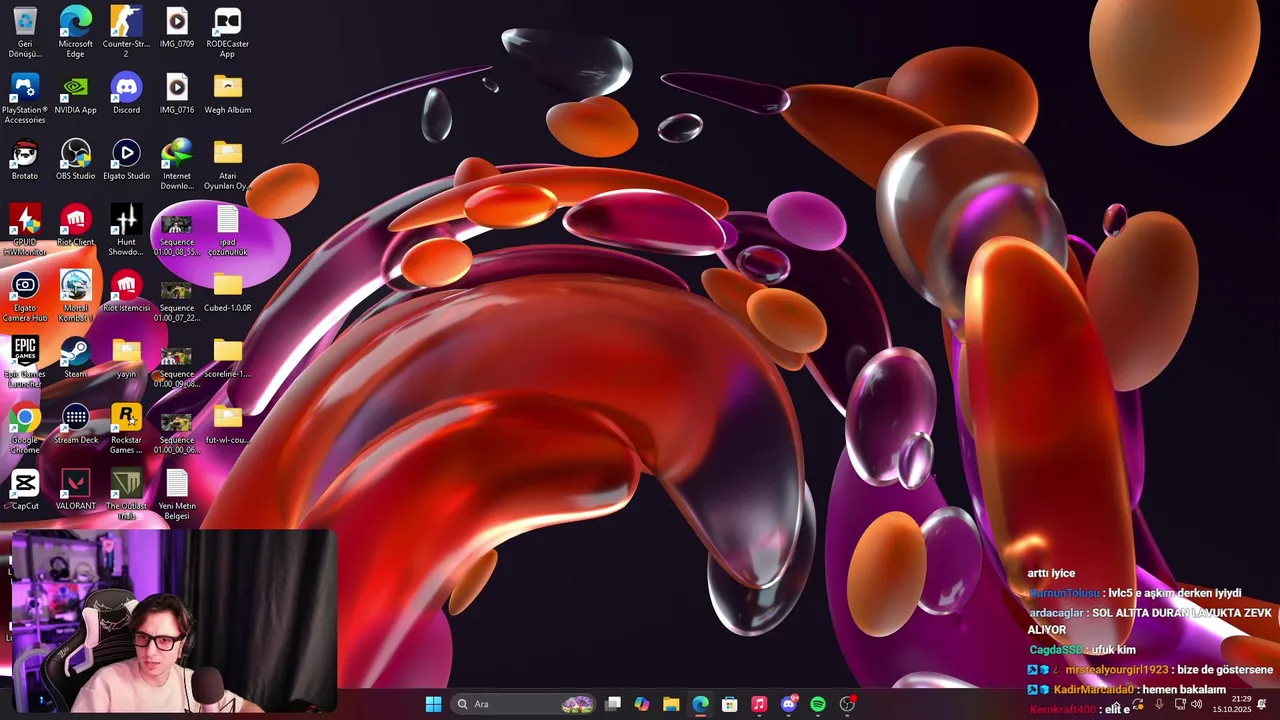The width and height of the screenshot is (1280, 720).
Task: Open Apple Music from the taskbar
Action: click(759, 704)
